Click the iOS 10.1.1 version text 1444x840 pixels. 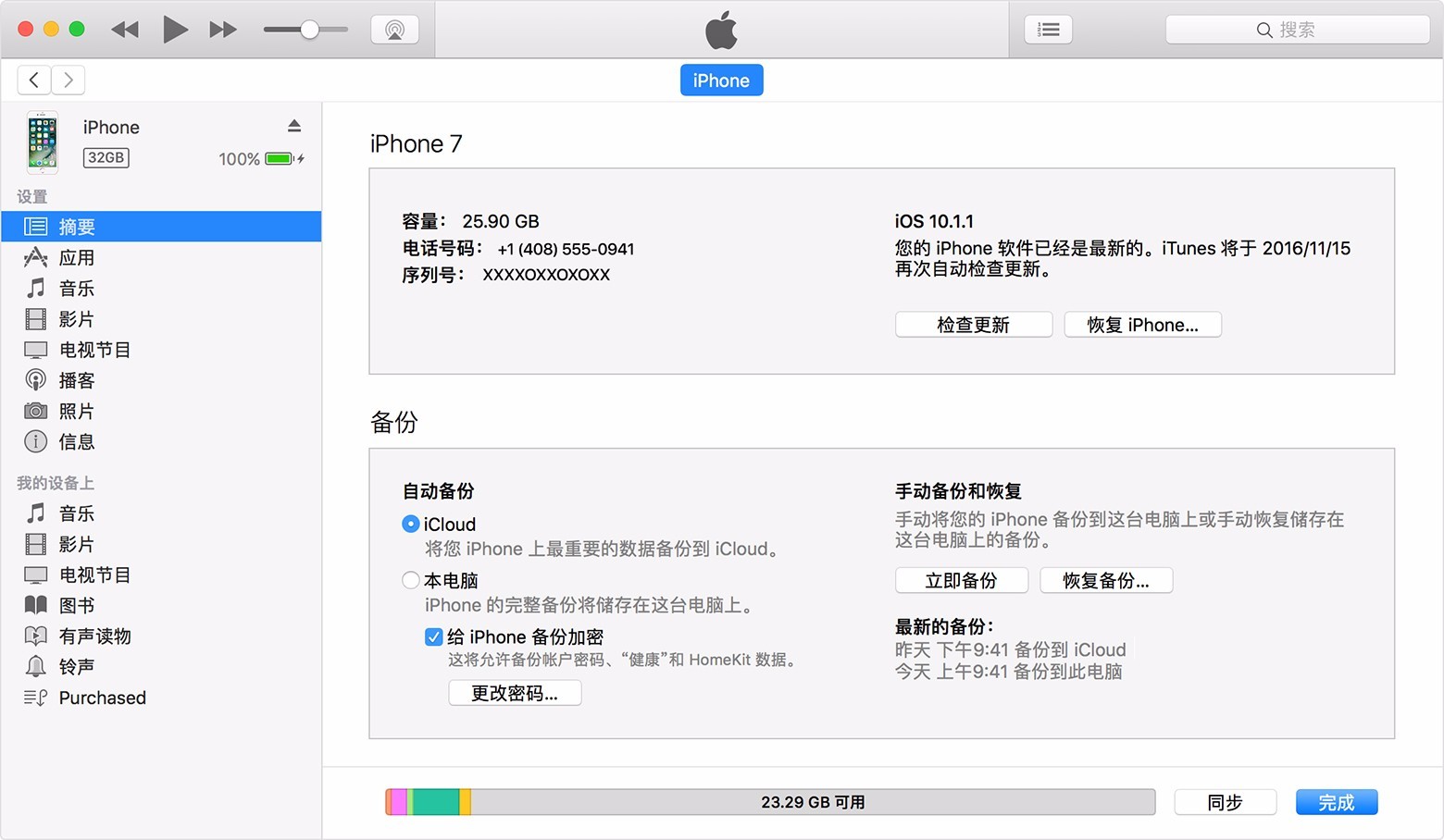(934, 221)
